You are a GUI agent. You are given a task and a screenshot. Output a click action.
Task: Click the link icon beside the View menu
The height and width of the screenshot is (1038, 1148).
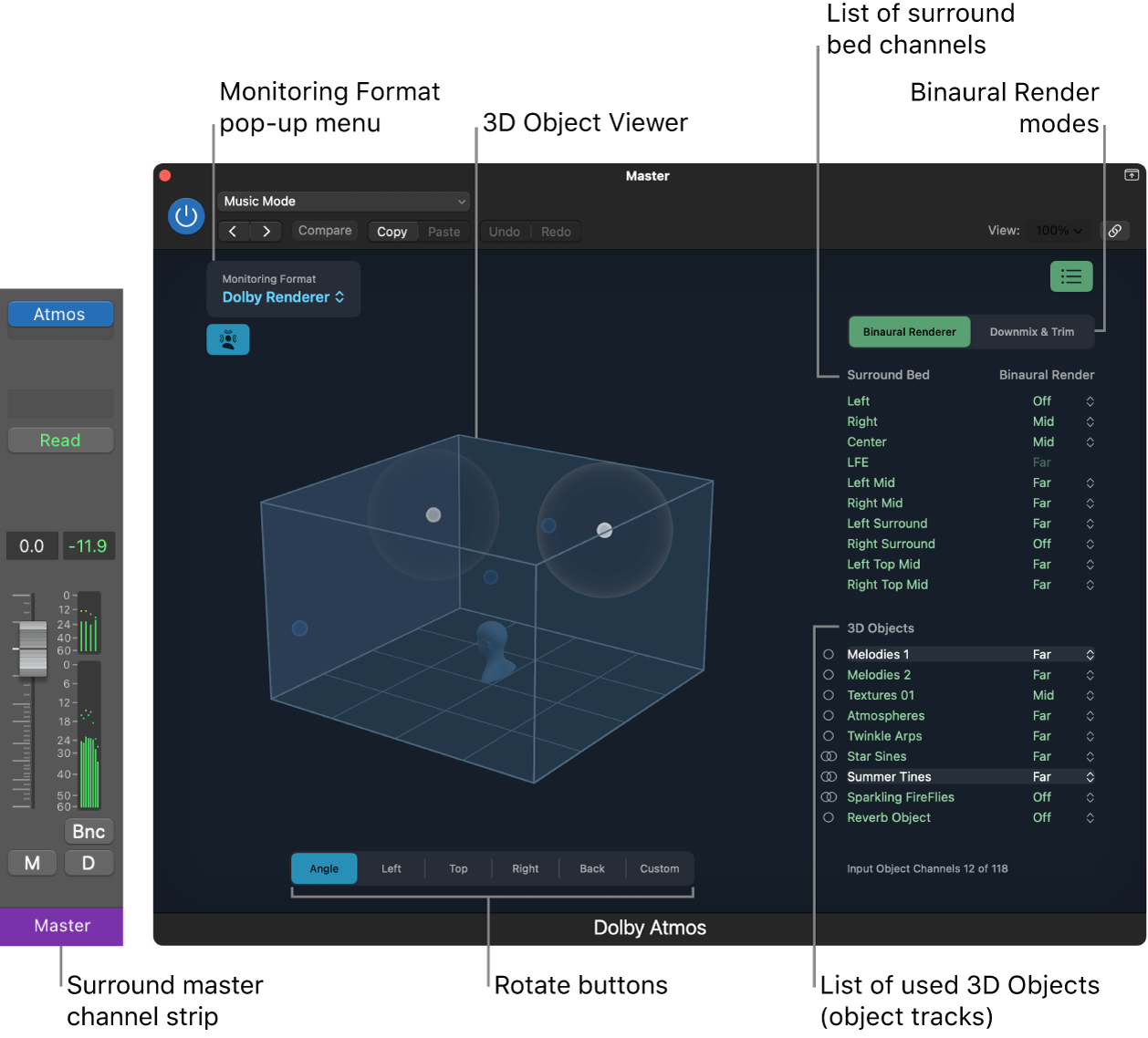point(1115,231)
